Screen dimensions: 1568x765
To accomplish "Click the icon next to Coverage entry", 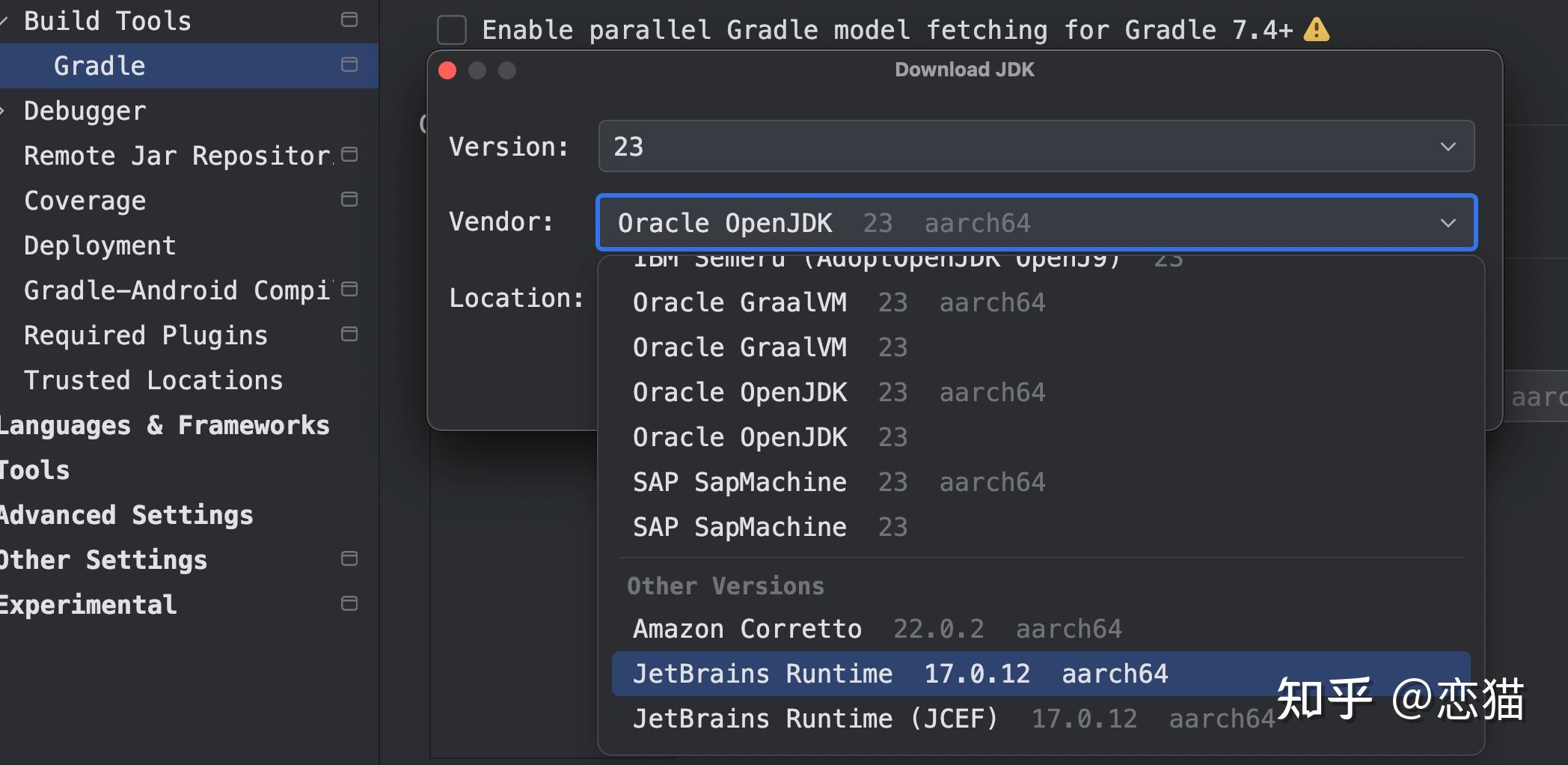I will tap(349, 199).
